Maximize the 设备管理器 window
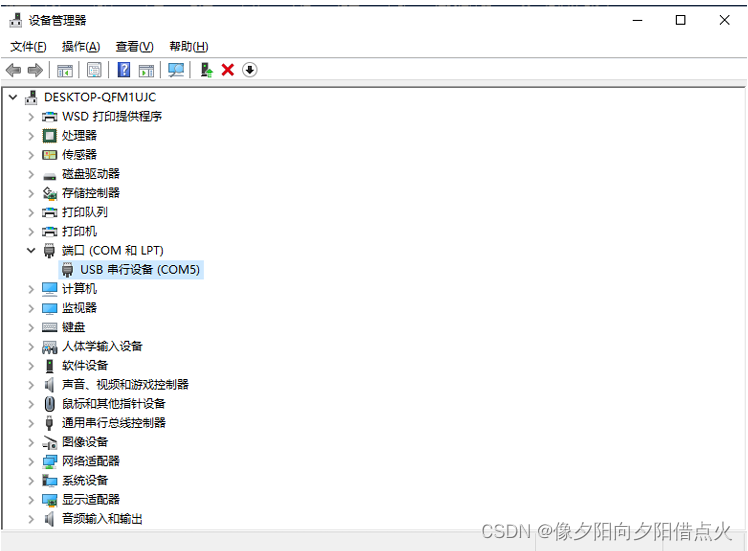 coord(681,20)
